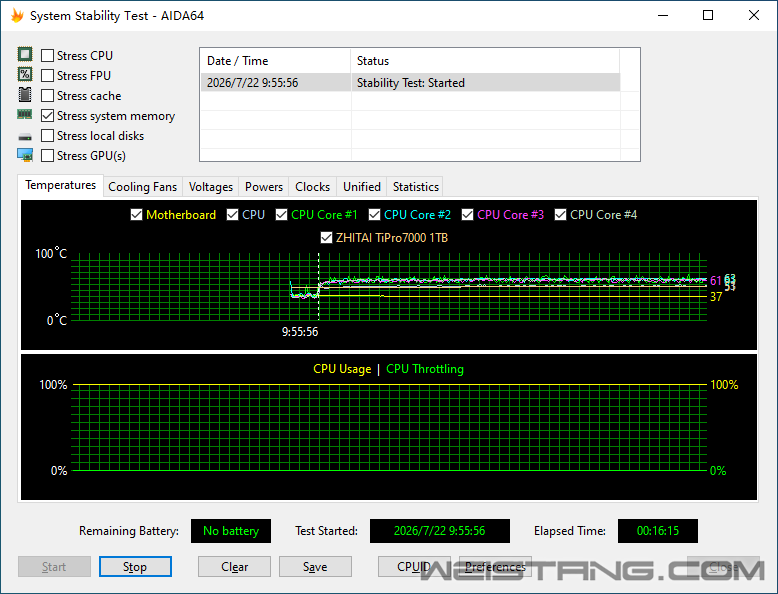Click the CPU chip icon beside Stress CPU
The height and width of the screenshot is (594, 778).
(x=25, y=54)
